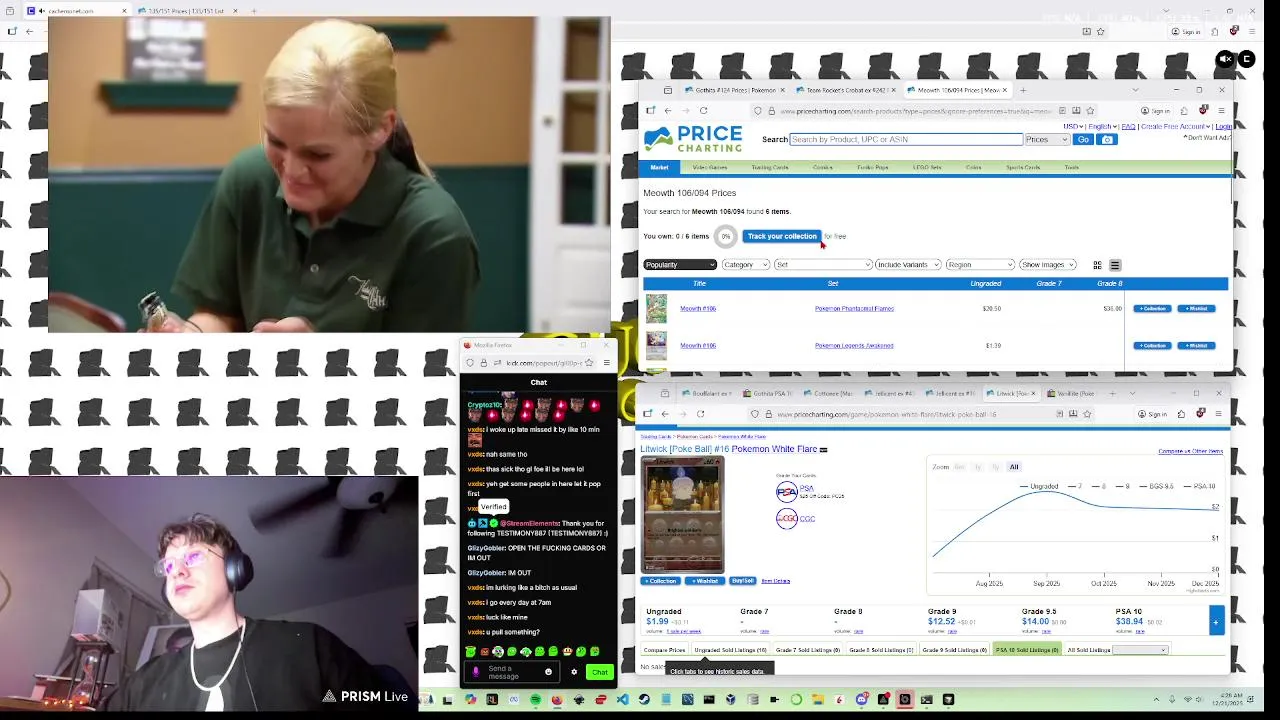
Task: Open Visual Studio Code from the taskbar
Action: tap(622, 700)
